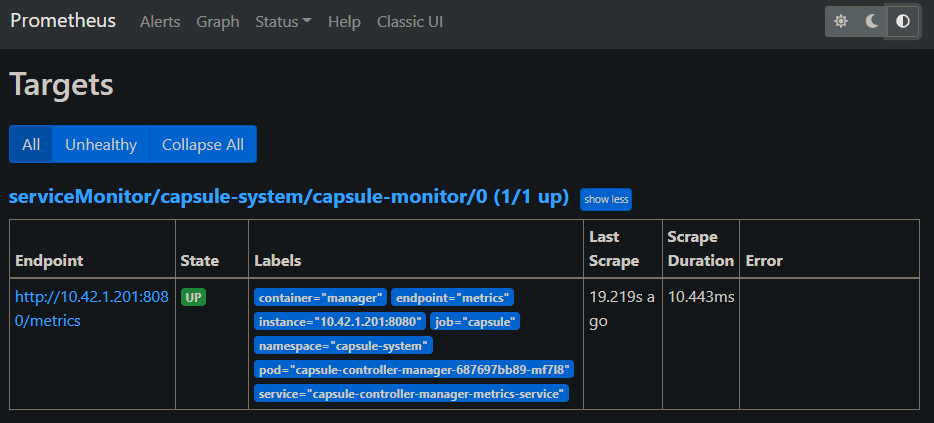The width and height of the screenshot is (934, 423).
Task: Open the Graph page
Action: tap(217, 21)
